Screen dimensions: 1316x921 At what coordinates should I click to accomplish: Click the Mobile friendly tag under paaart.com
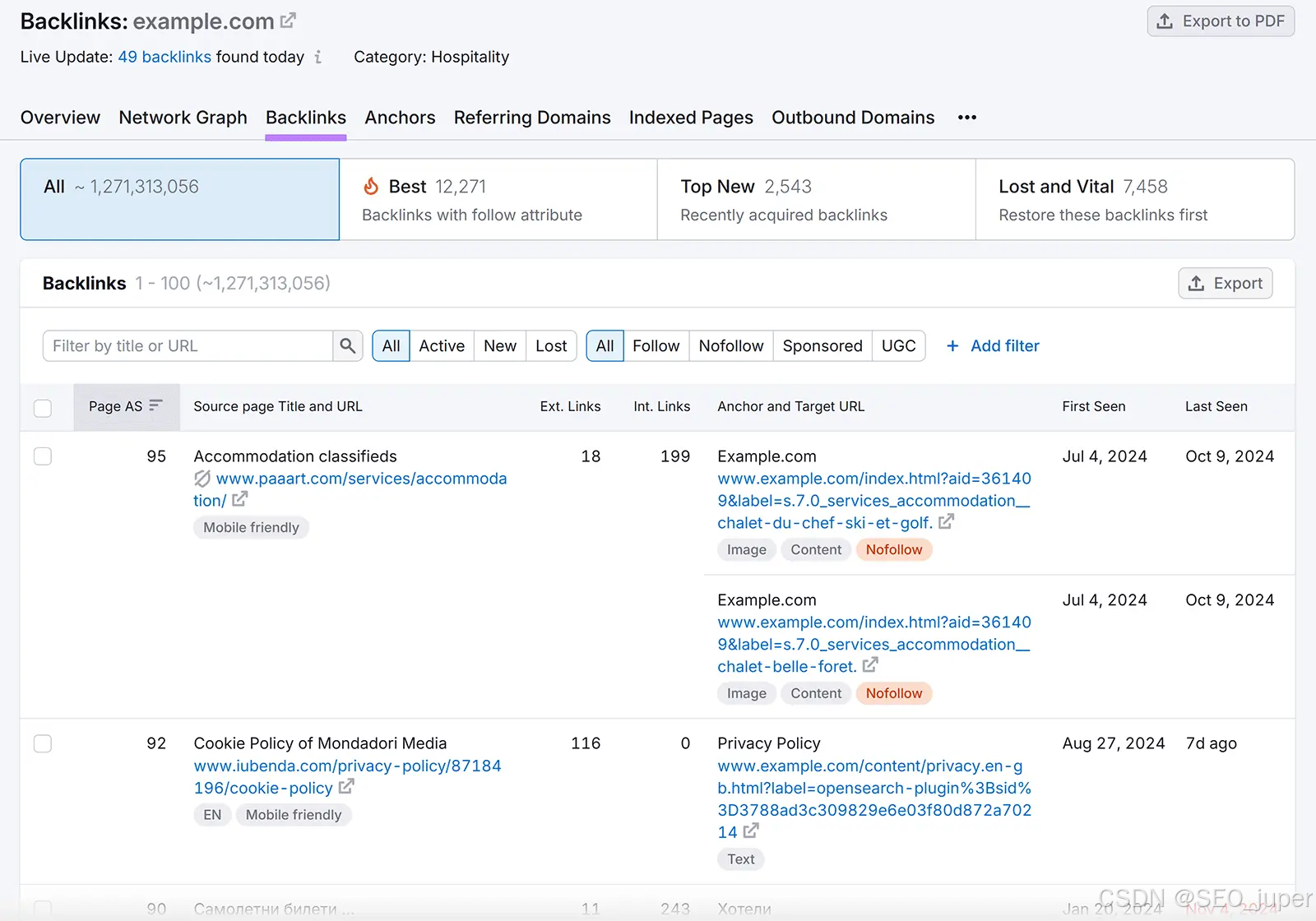tap(251, 527)
